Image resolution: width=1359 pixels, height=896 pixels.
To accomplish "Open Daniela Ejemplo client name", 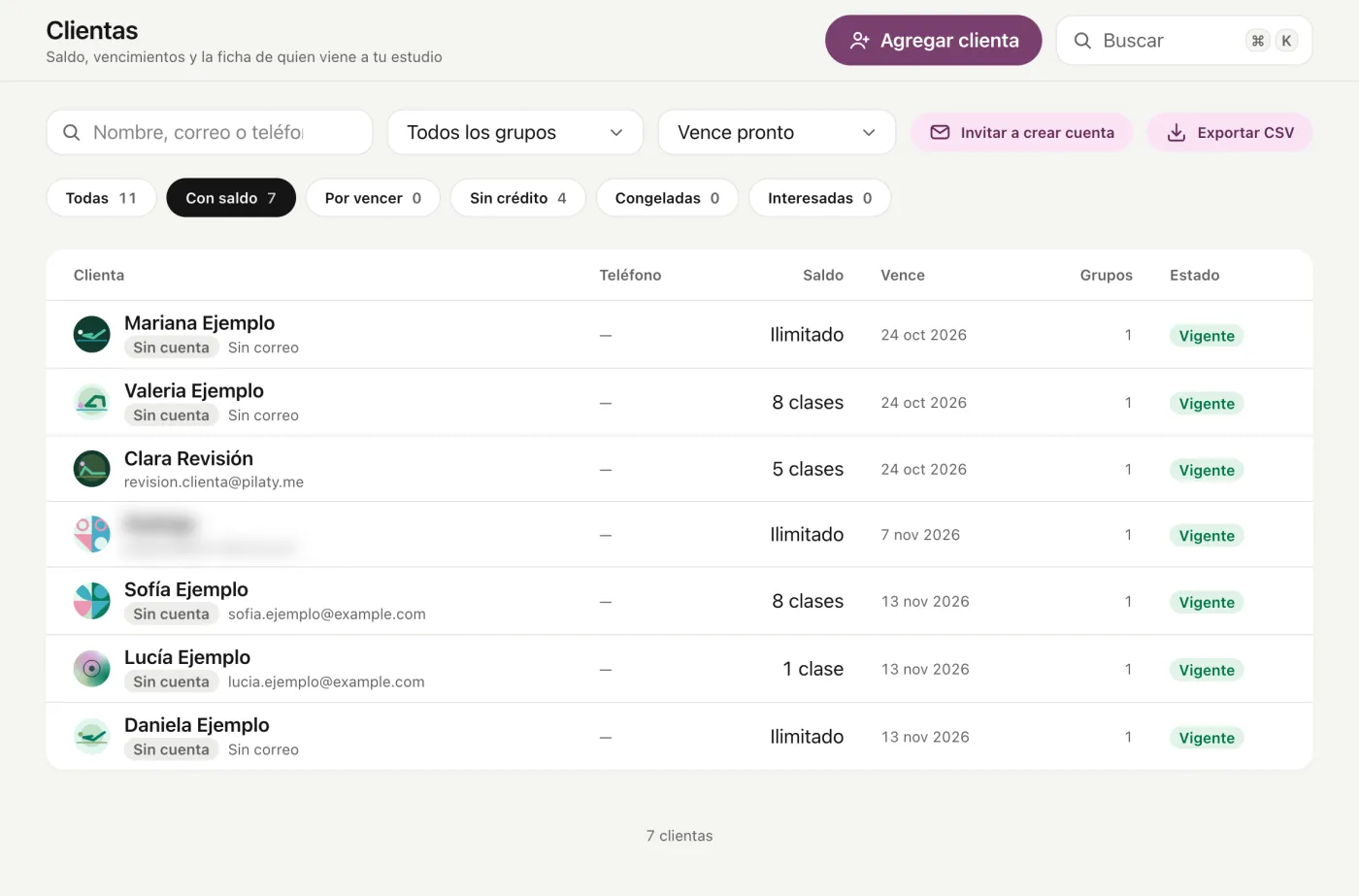I will pos(197,725).
